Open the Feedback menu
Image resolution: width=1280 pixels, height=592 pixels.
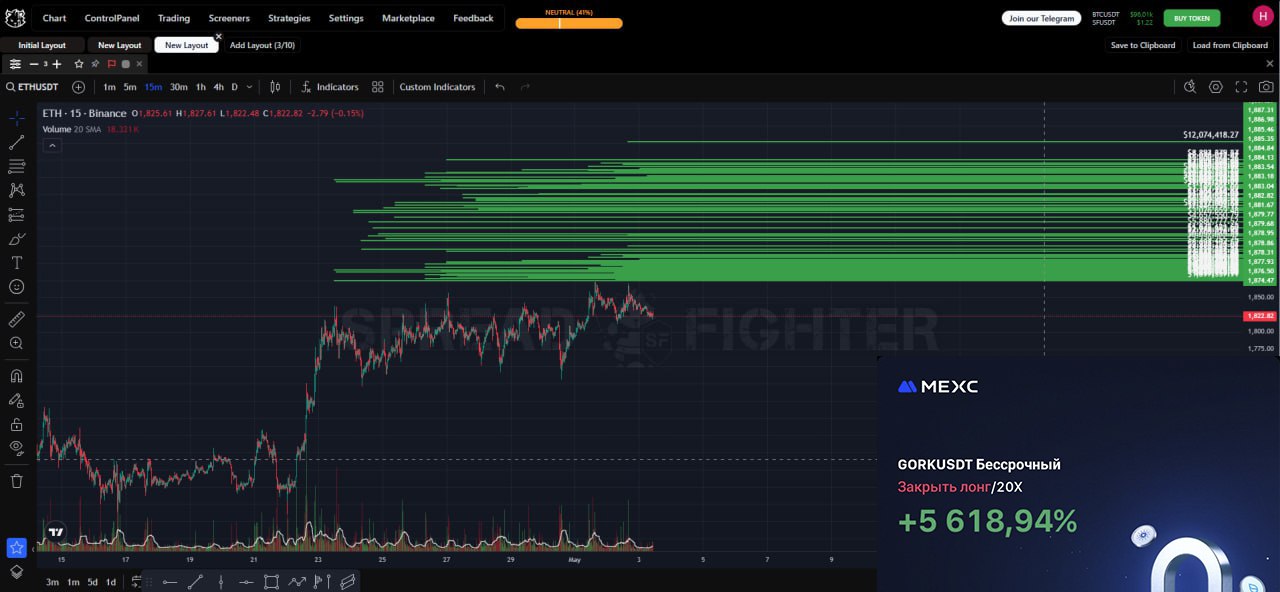point(473,18)
